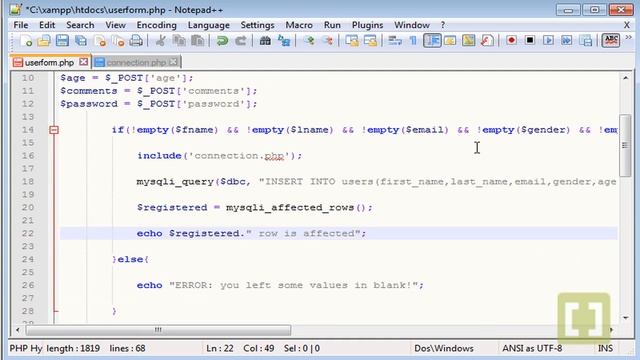Click the horizontal scrollbar thumb
This screenshot has width=640, height=360.
click(x=158, y=330)
